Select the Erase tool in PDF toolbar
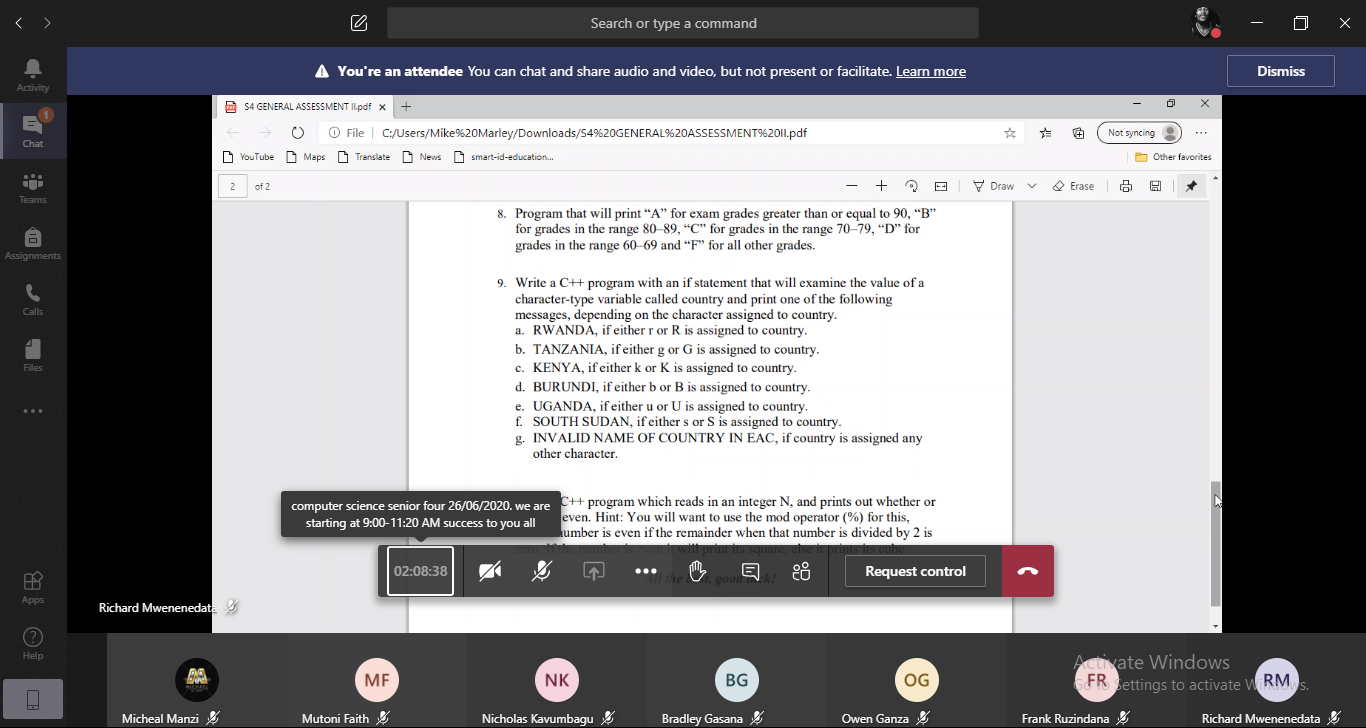Image resolution: width=1366 pixels, height=728 pixels. tap(1074, 186)
